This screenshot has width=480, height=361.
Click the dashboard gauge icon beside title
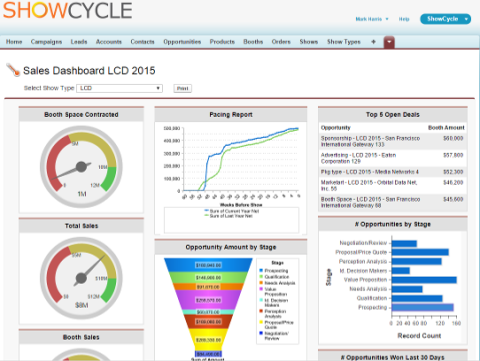point(13,70)
